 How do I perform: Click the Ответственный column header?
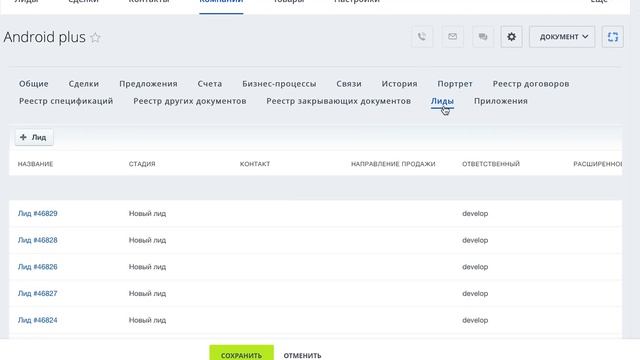click(x=491, y=164)
